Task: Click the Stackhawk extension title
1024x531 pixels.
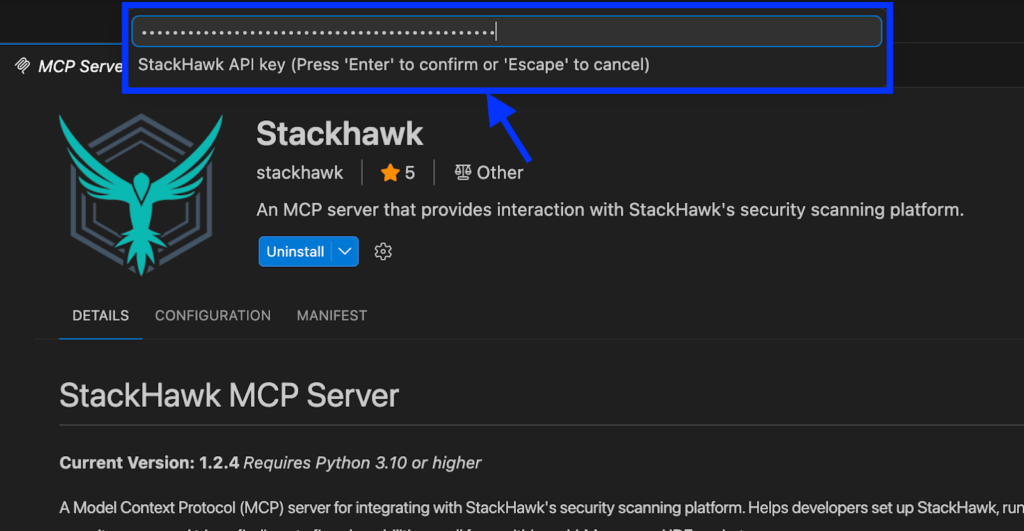Action: click(340, 133)
